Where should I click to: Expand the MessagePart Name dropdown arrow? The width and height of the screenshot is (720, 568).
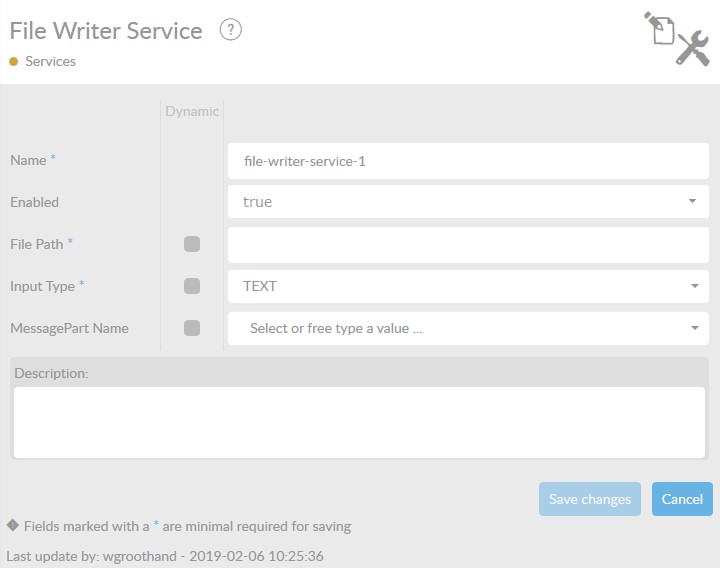692,328
